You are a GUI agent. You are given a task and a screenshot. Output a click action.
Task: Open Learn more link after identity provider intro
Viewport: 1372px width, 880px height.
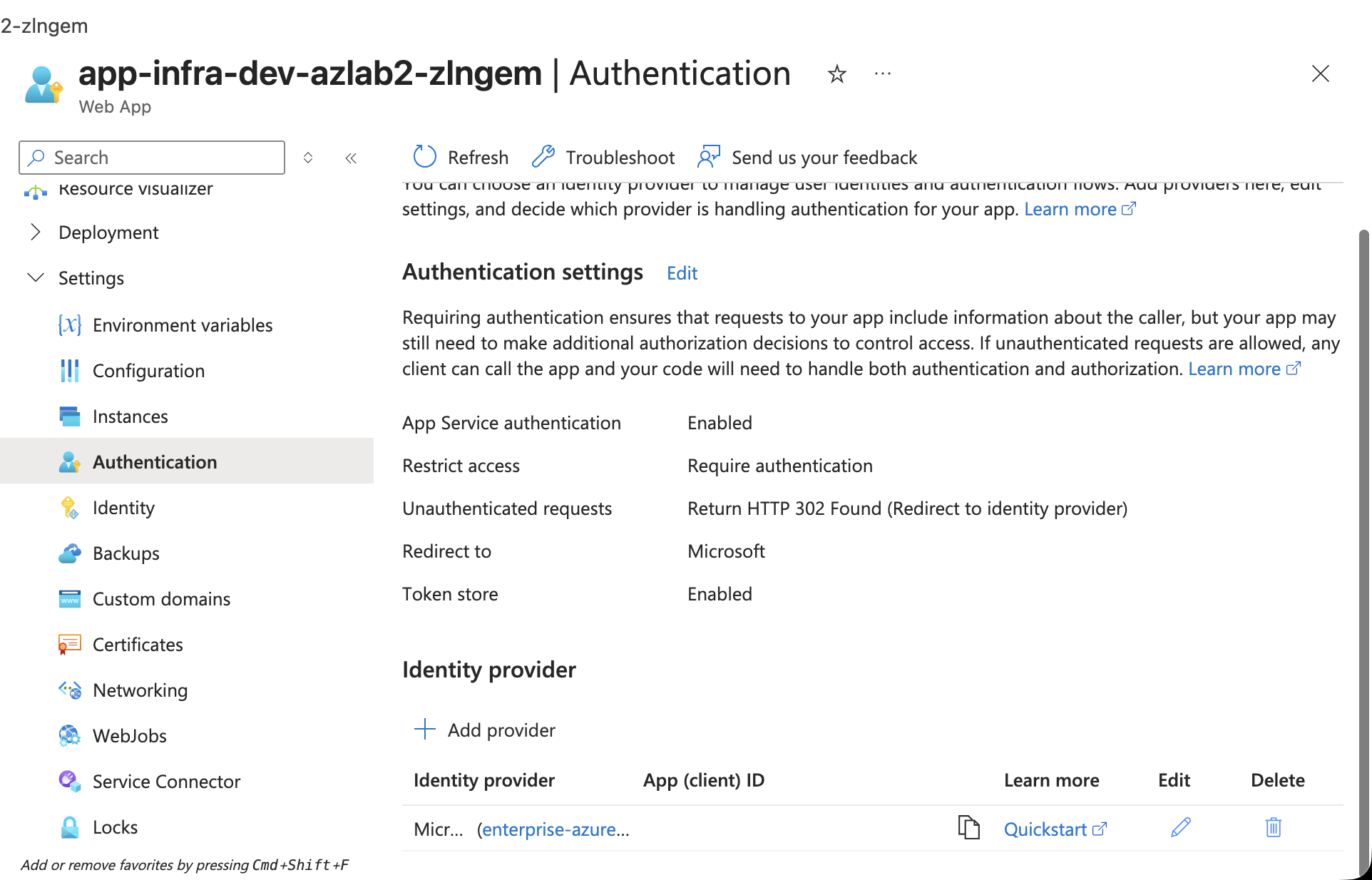[x=1080, y=209]
